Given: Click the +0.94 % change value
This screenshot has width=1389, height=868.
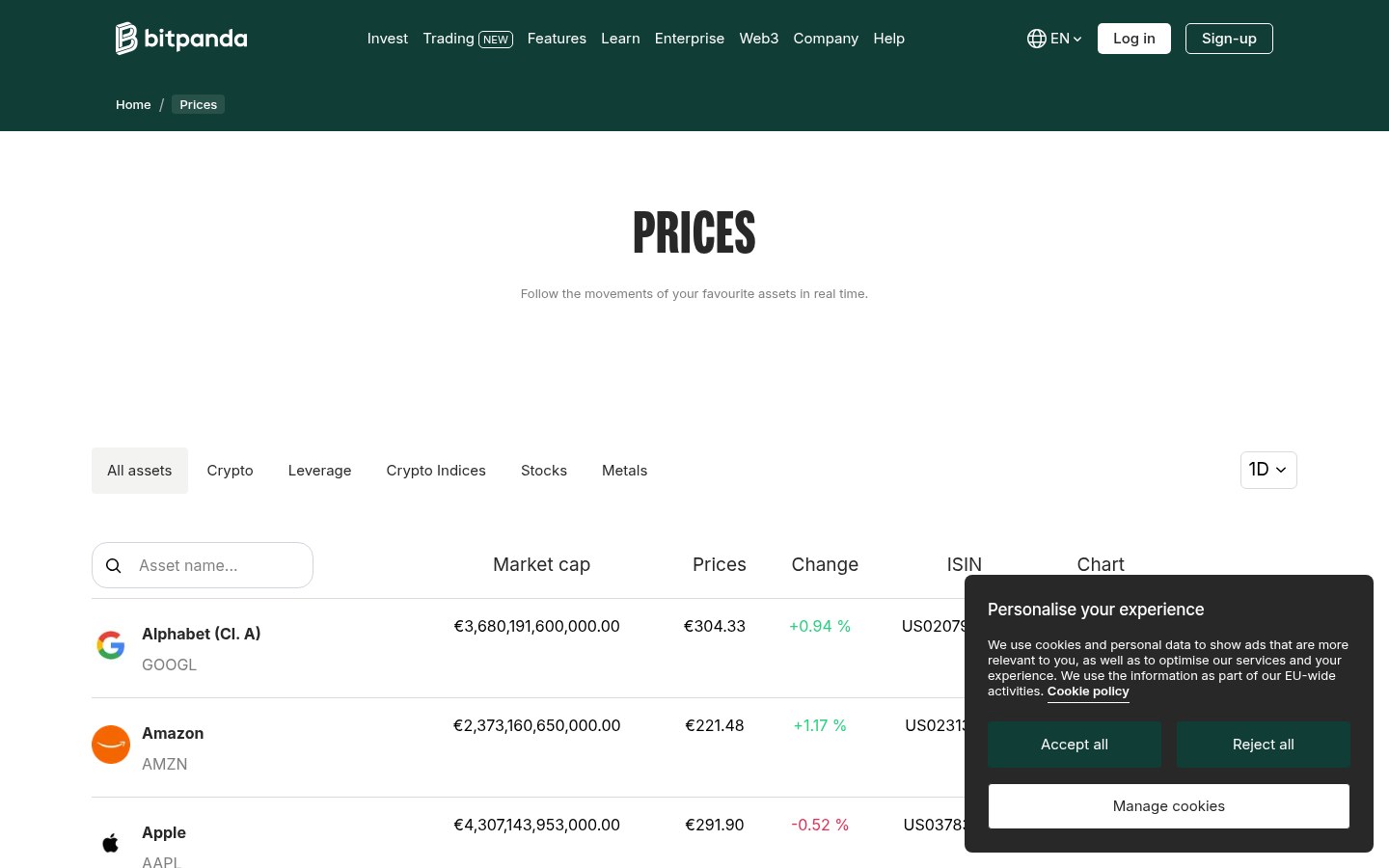Looking at the screenshot, I should coord(820,626).
